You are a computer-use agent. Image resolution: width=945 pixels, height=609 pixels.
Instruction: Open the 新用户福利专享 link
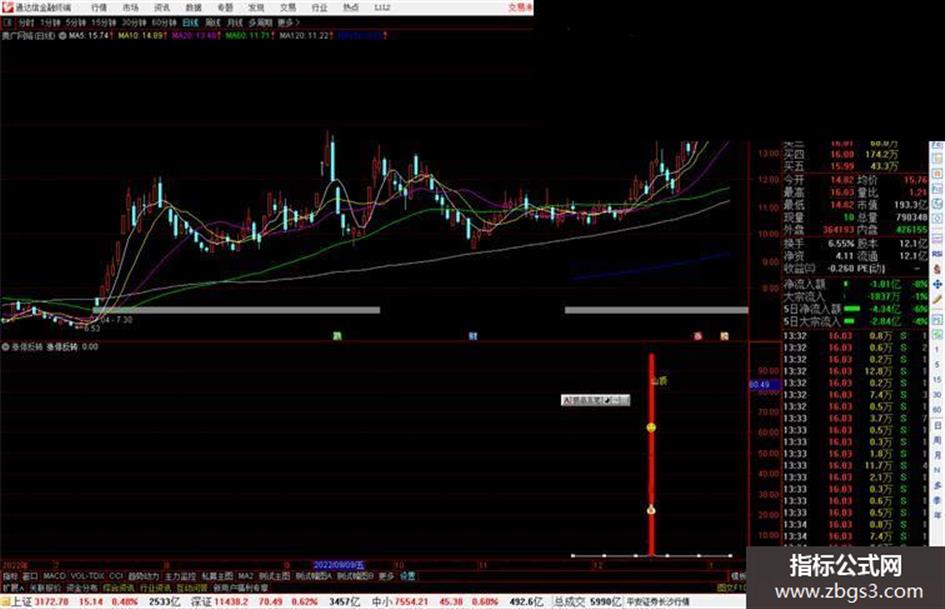[241, 588]
